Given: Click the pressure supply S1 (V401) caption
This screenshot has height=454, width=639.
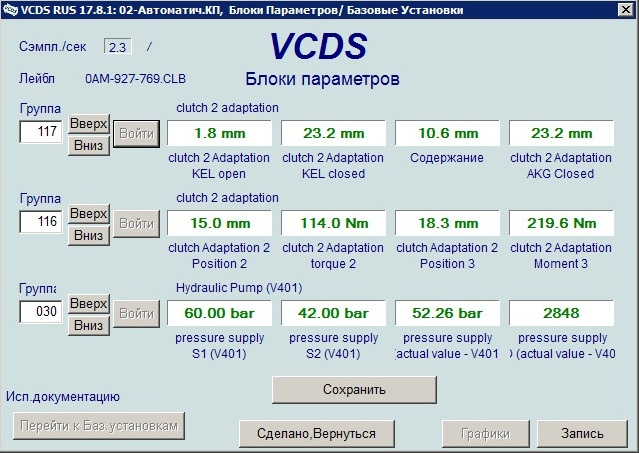Looking at the screenshot, I should pyautogui.click(x=219, y=346).
